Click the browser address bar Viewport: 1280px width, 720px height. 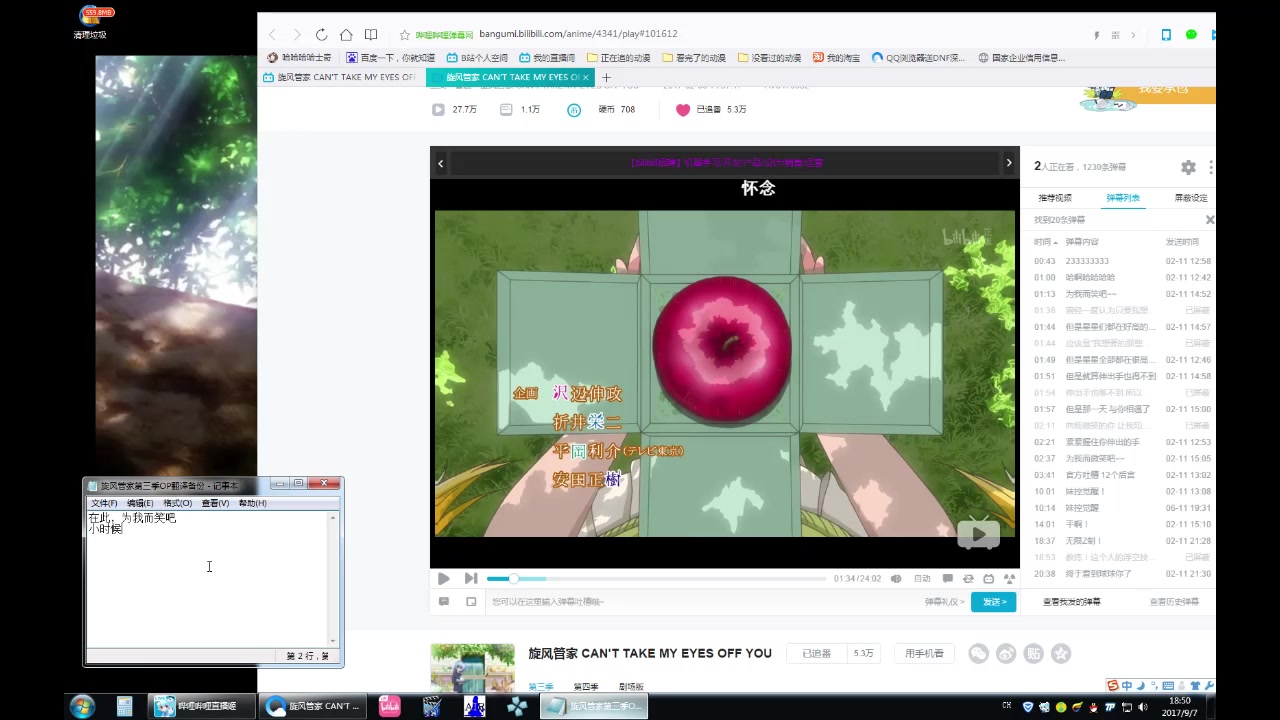coord(740,34)
